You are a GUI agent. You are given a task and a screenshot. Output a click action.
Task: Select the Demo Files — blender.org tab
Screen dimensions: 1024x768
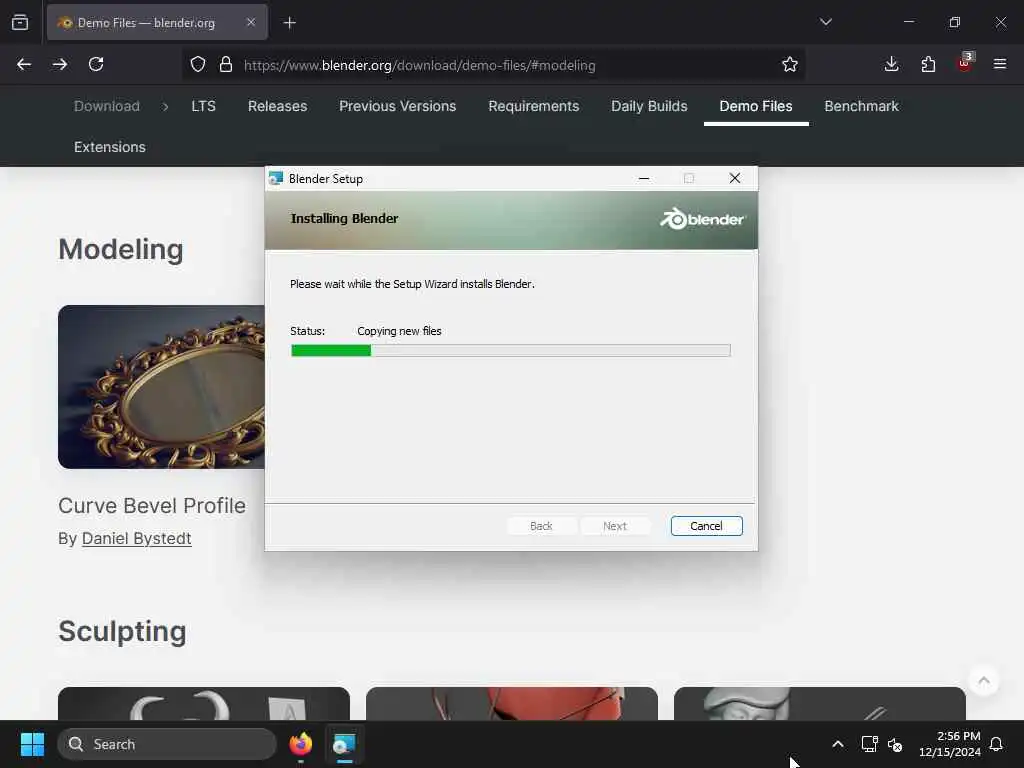(157, 23)
